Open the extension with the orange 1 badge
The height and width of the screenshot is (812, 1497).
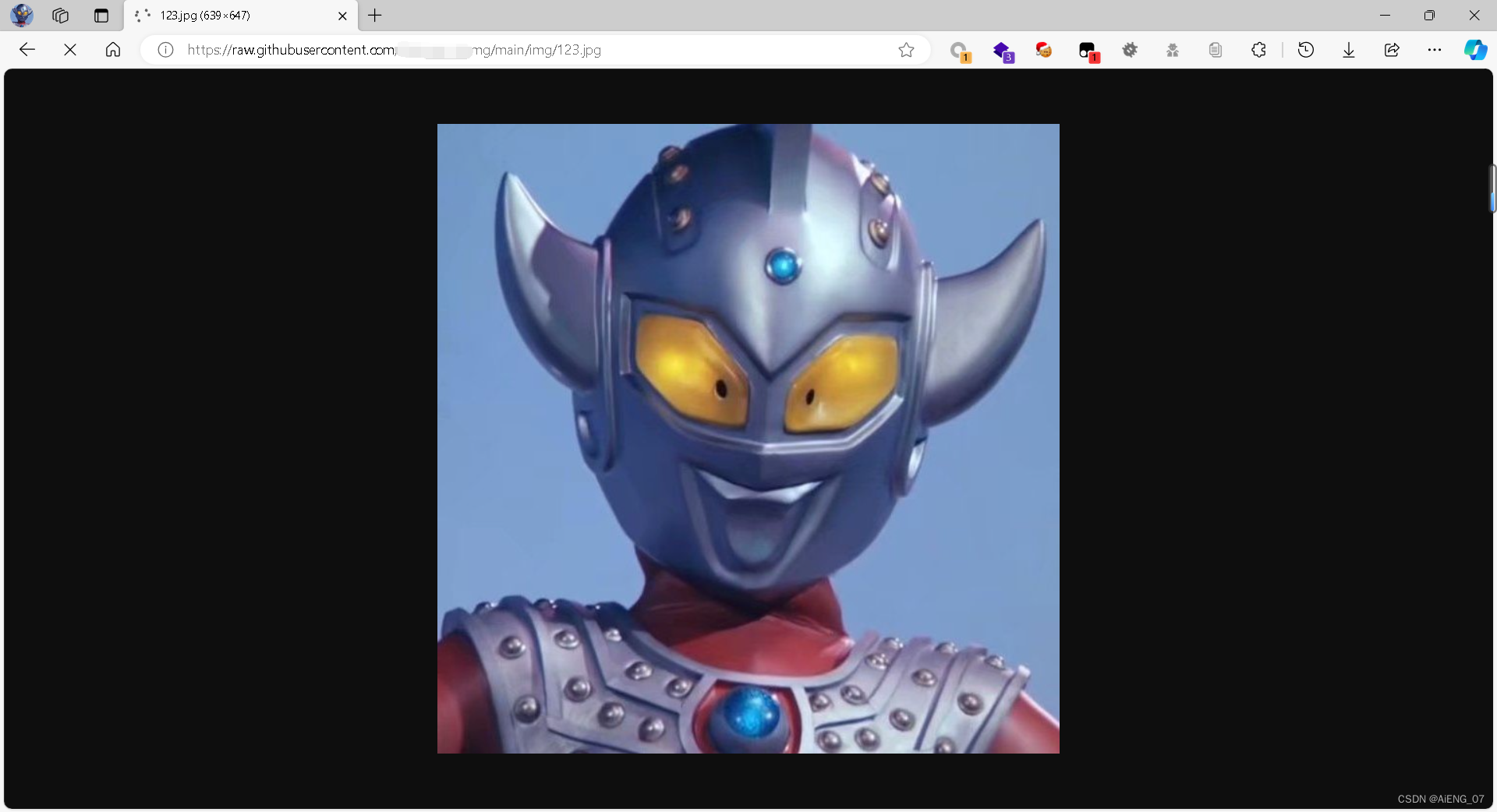pyautogui.click(x=960, y=51)
